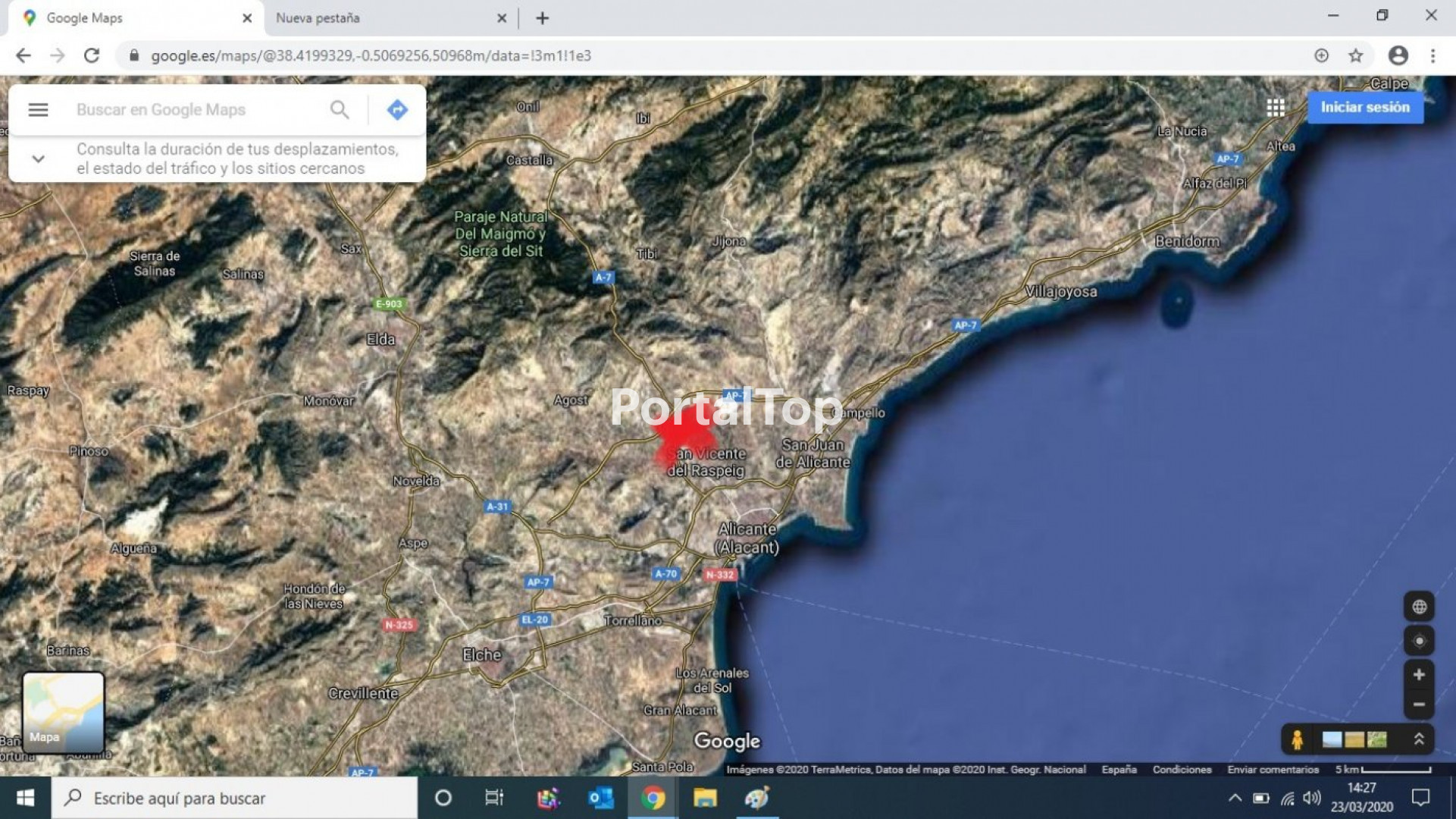Open directions with the blue arrow icon
Screen dimensions: 1456x819
pyautogui.click(x=397, y=110)
